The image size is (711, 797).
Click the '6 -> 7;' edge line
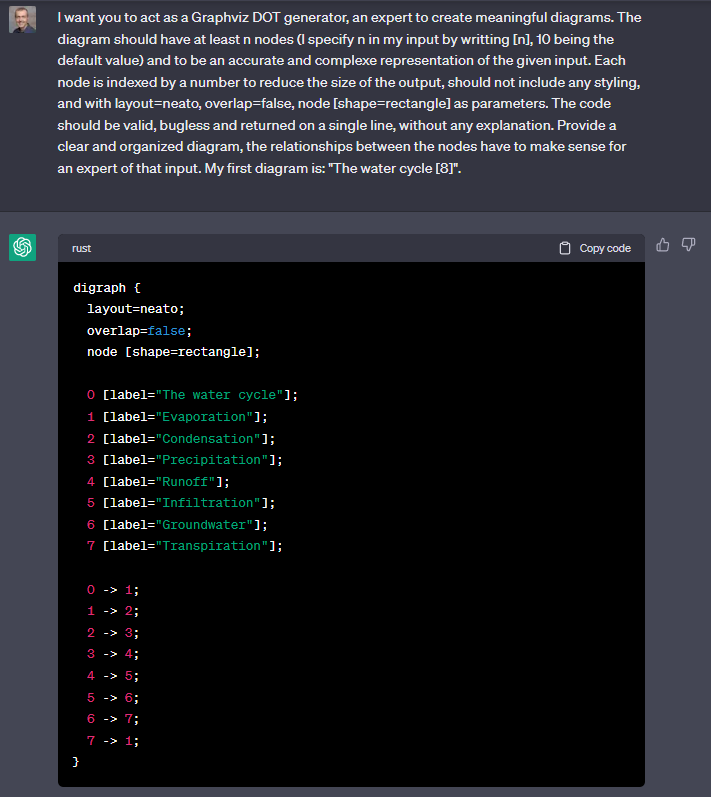pos(113,719)
